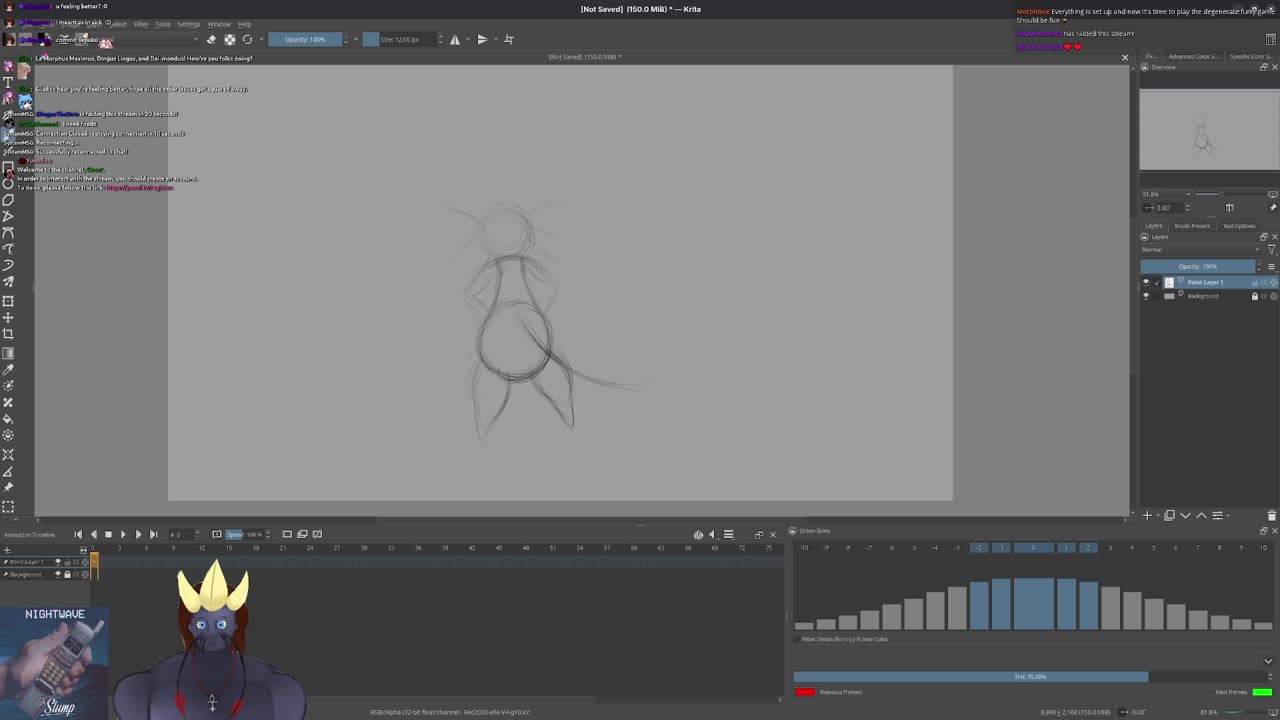Jump to first frame in animation timeline
This screenshot has width=1280, height=720.
[78, 534]
